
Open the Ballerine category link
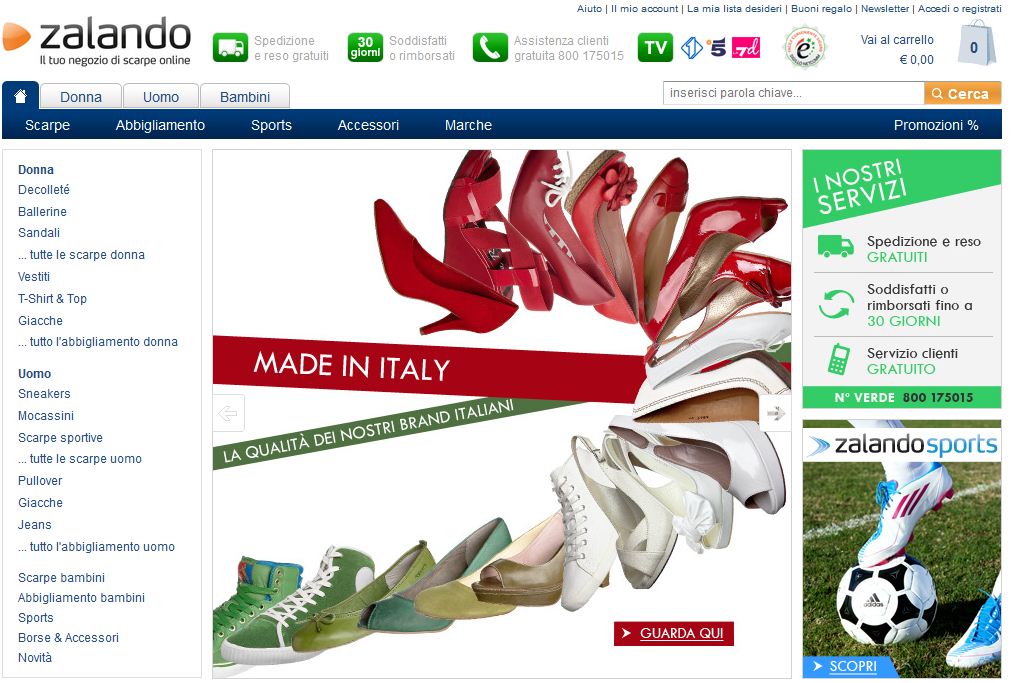point(43,212)
